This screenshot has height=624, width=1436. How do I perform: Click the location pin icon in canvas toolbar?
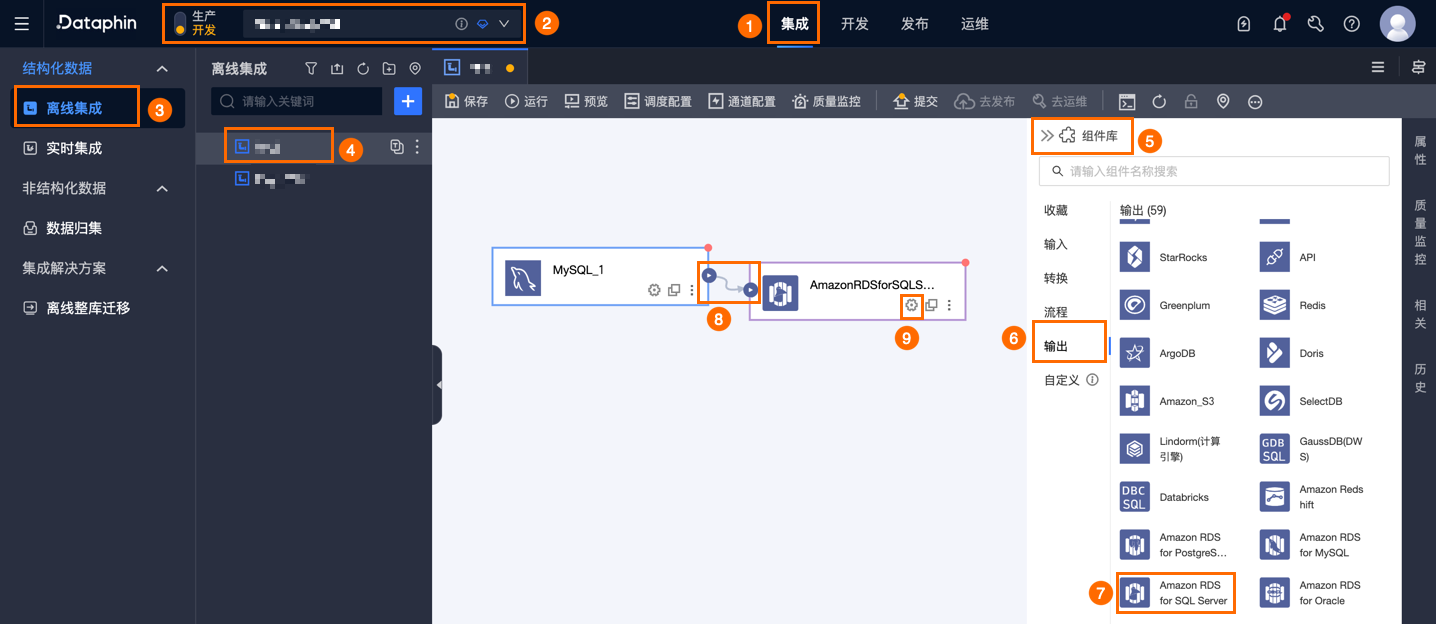(1223, 101)
